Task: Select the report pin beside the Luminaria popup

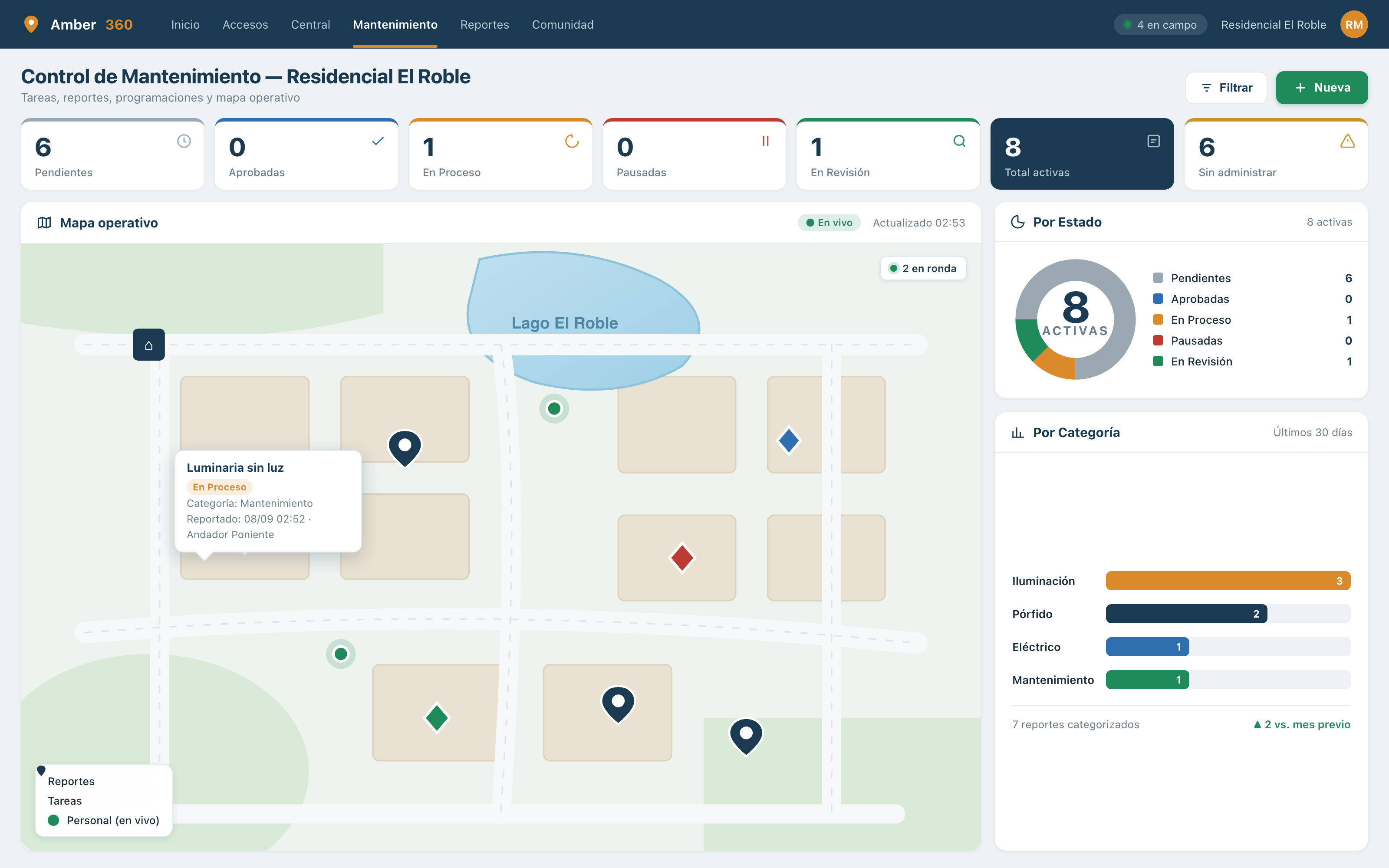Action: click(x=405, y=448)
